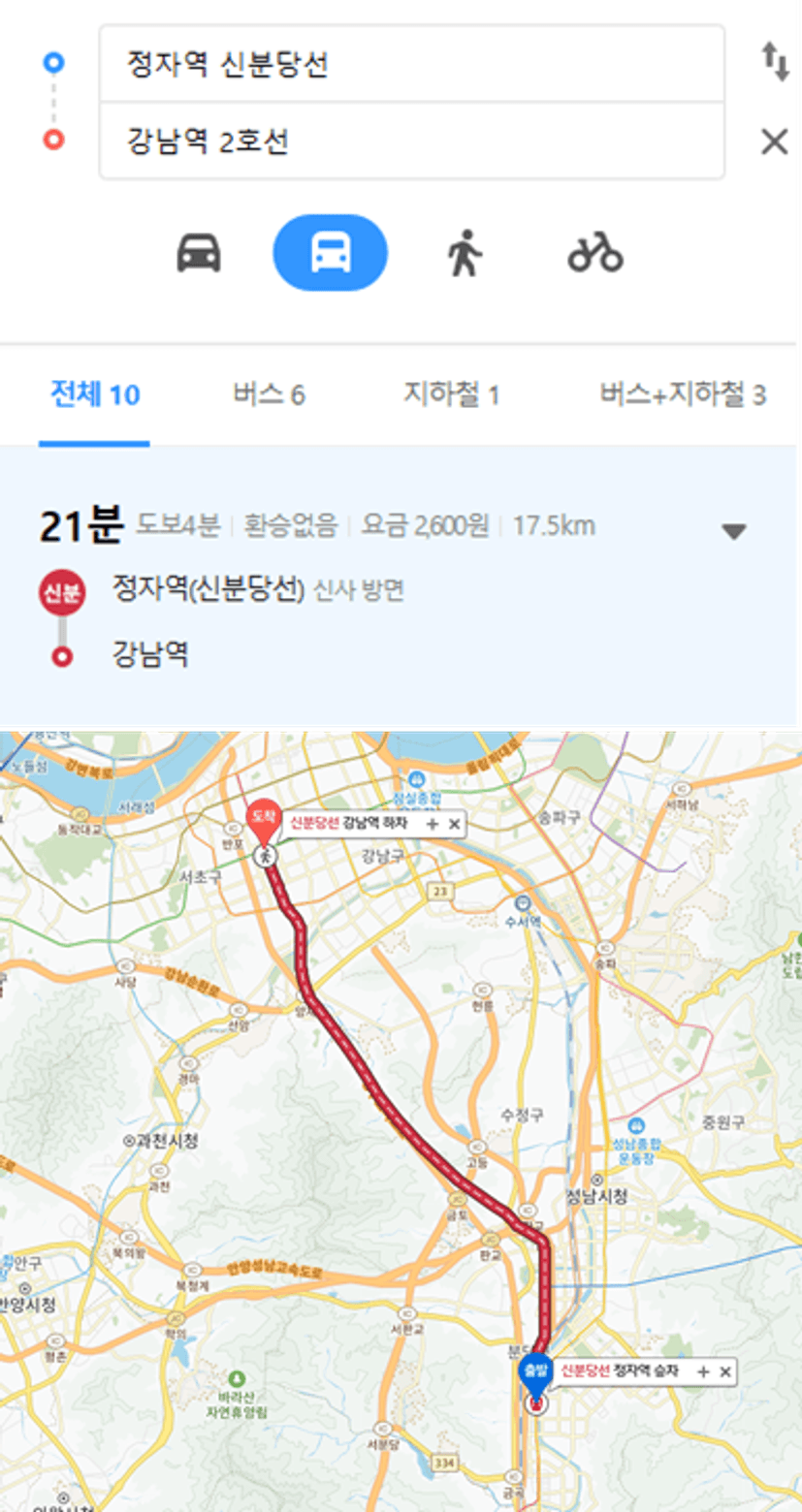Switch to bicycle directions mode
802x1512 pixels.
point(595,253)
